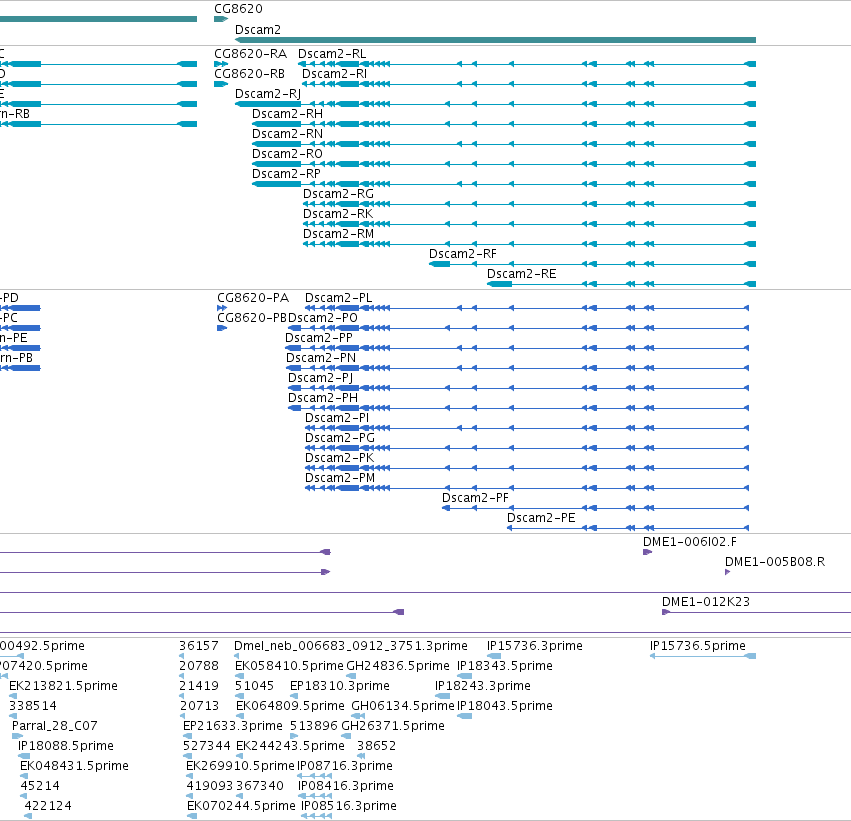Click IP08516.3prime EST label
This screenshot has height=821, width=851.
click(x=349, y=806)
